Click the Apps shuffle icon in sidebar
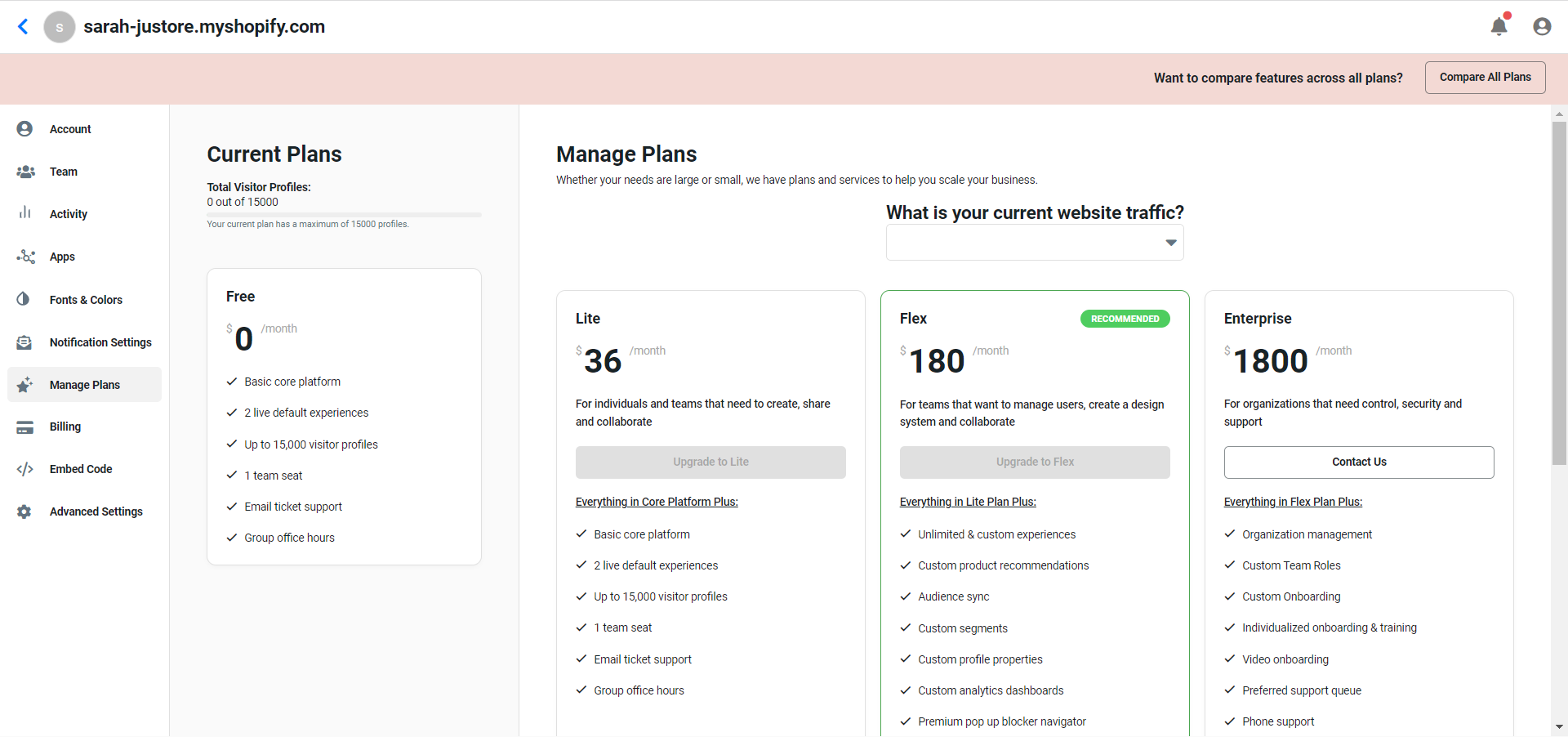 [x=24, y=257]
